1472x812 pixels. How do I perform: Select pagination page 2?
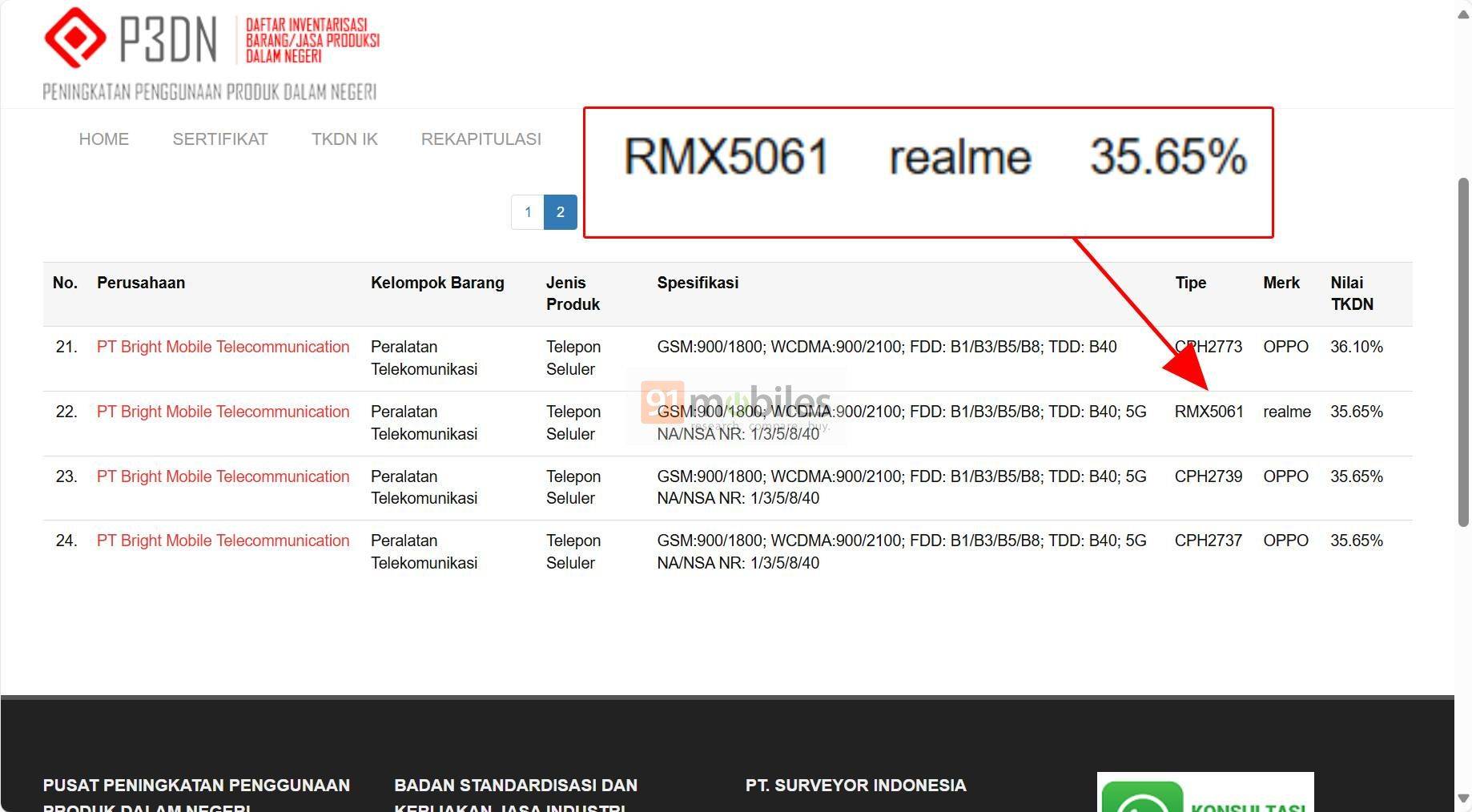(561, 212)
